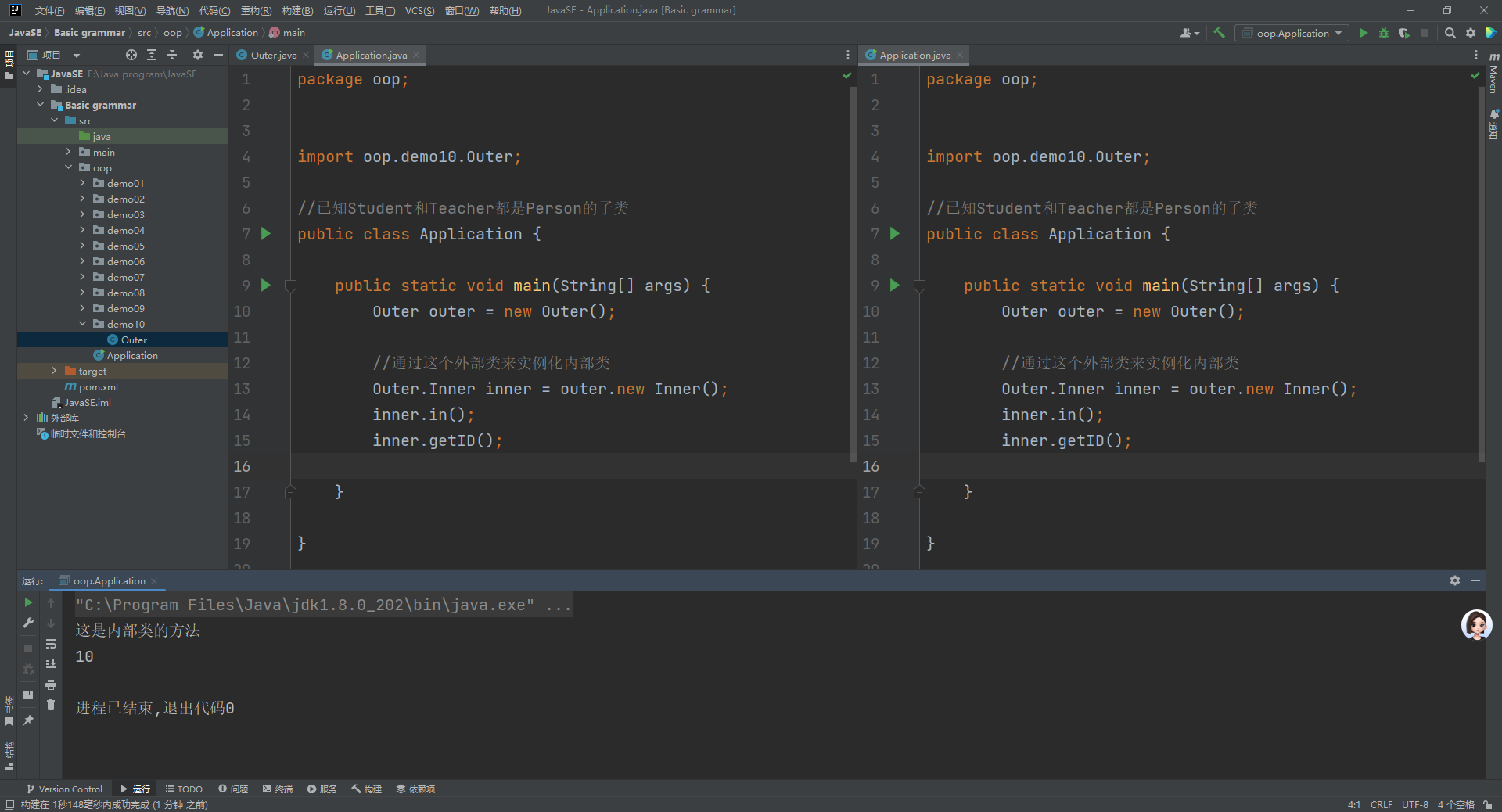Collapse the JavaSE root node
This screenshot has width=1502, height=812.
coord(26,74)
